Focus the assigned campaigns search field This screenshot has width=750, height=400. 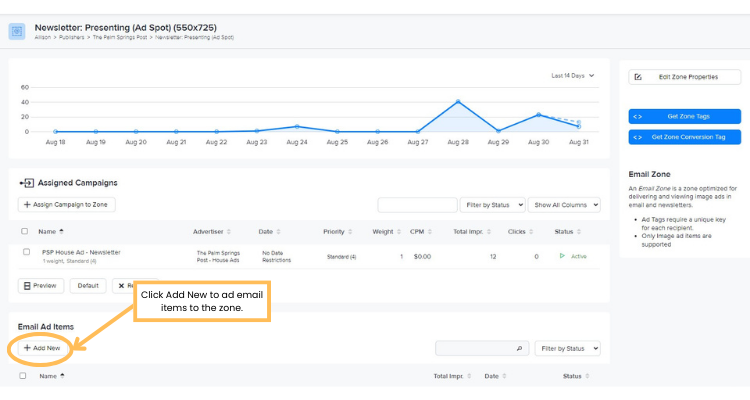416,205
